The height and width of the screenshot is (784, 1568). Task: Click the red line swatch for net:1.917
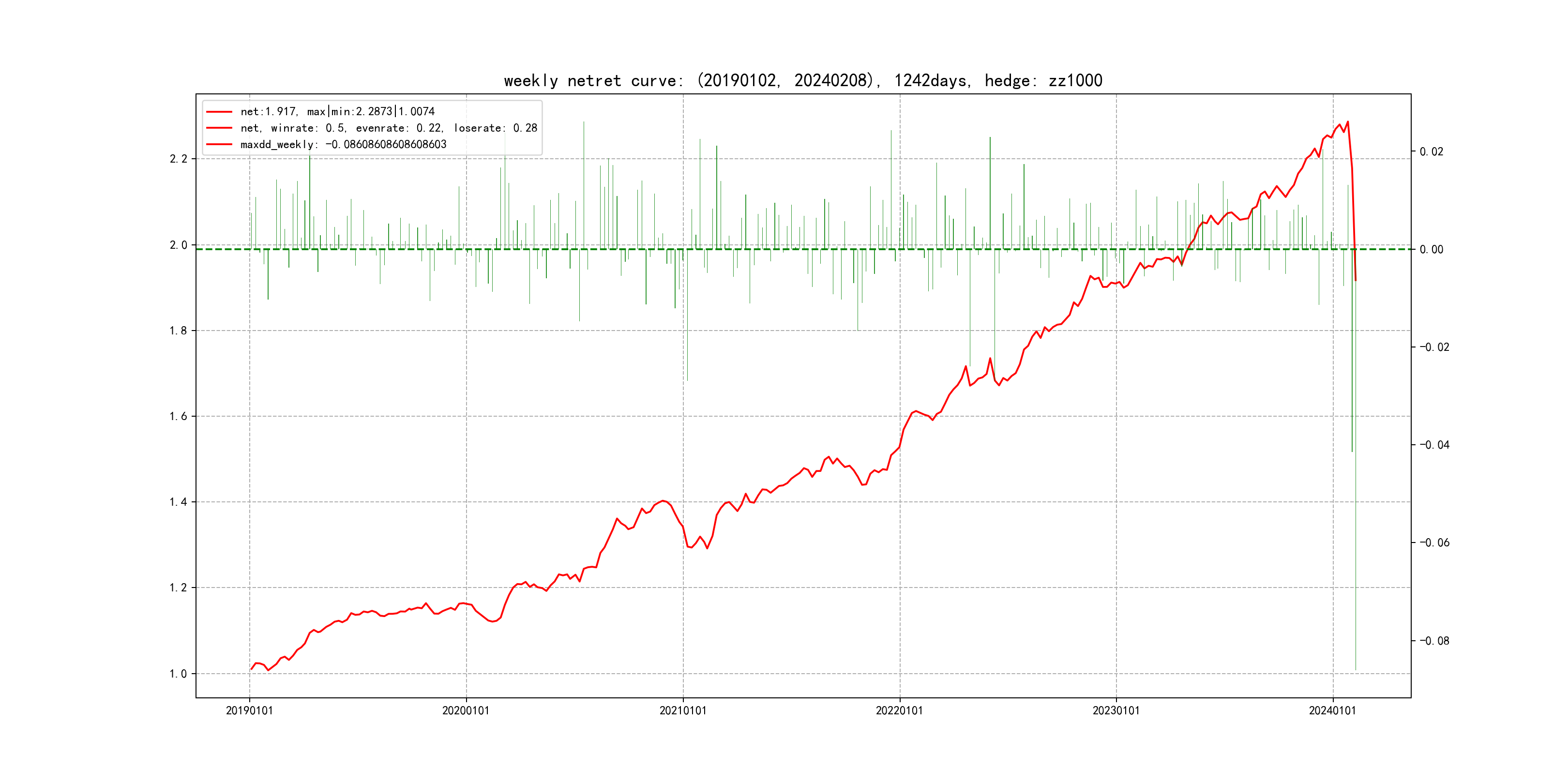pos(219,111)
